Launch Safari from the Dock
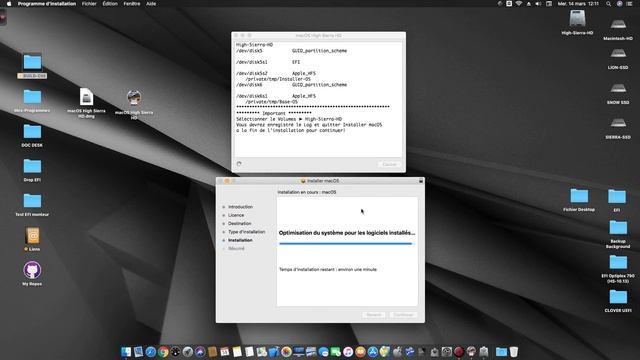The image size is (640, 360). point(151,351)
